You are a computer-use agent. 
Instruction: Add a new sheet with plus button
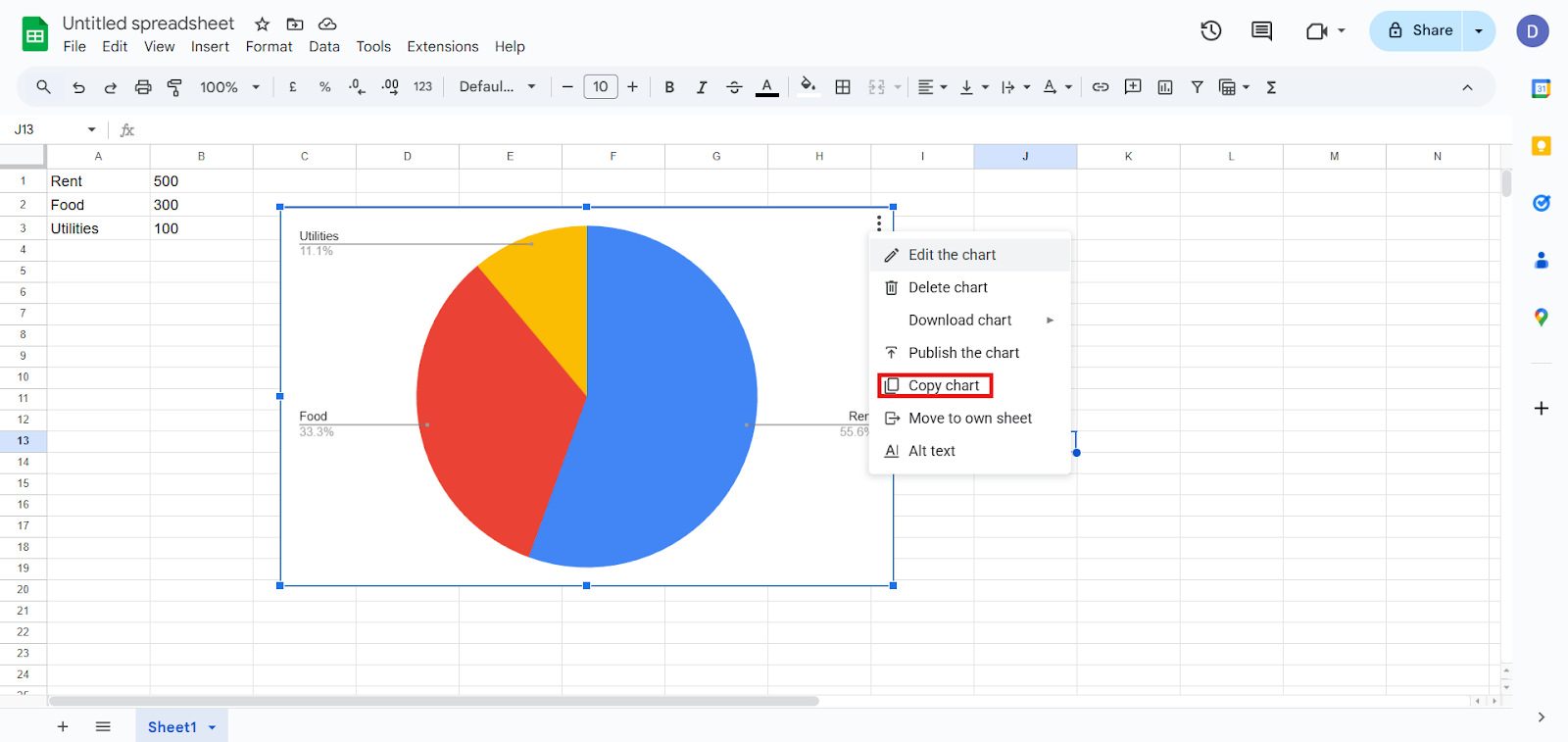pos(63,726)
